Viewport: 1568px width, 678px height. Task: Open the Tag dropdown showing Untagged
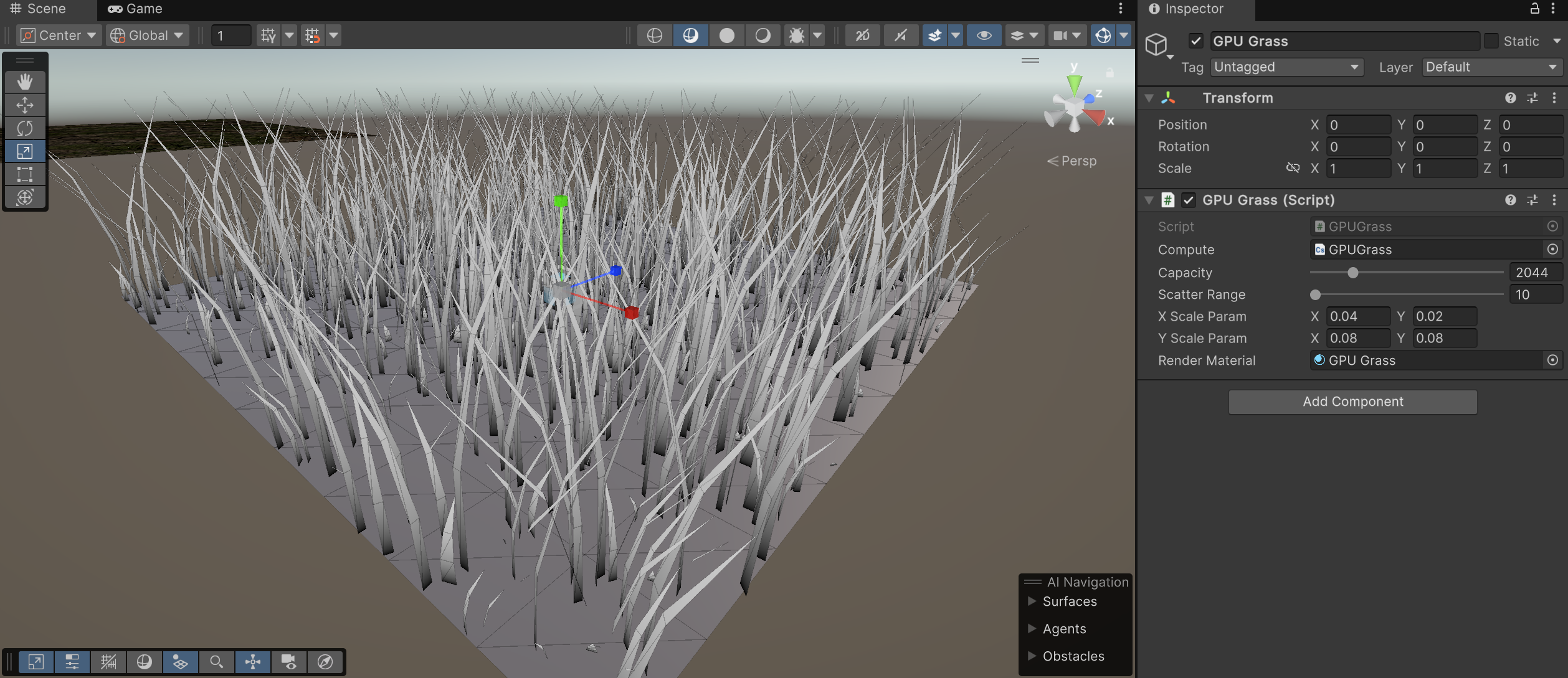click(x=1286, y=67)
